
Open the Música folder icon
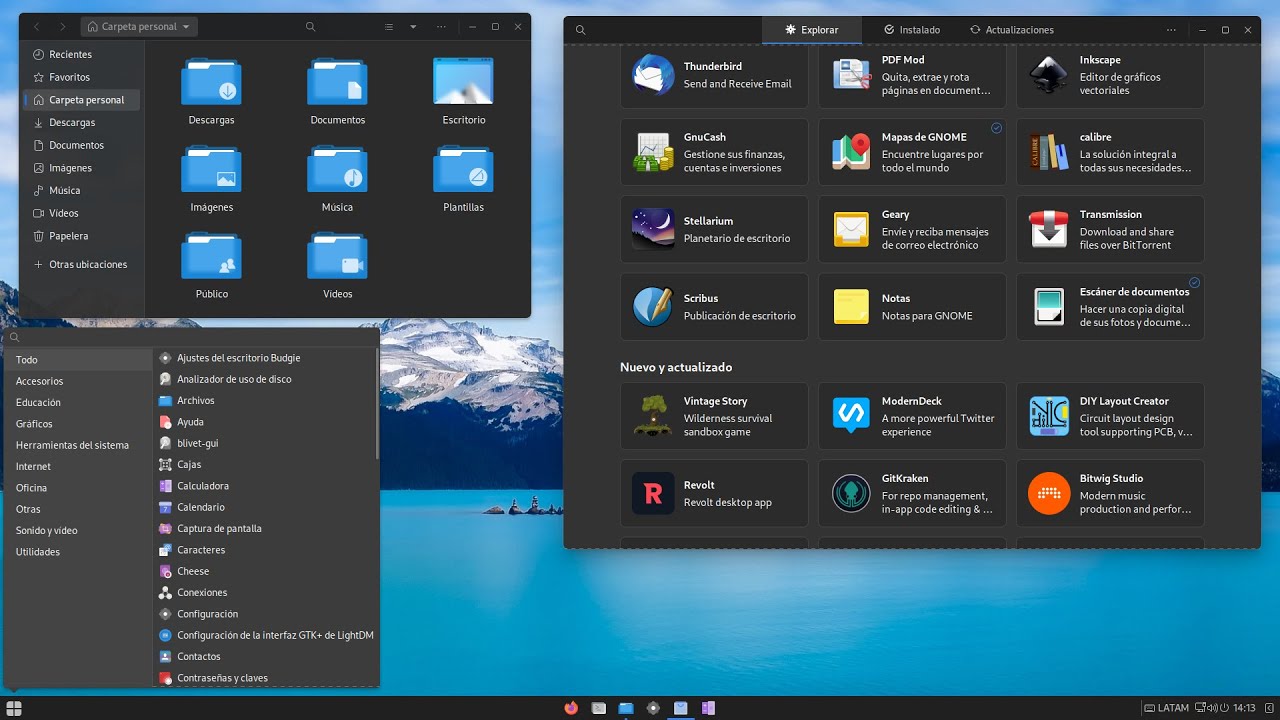(337, 169)
